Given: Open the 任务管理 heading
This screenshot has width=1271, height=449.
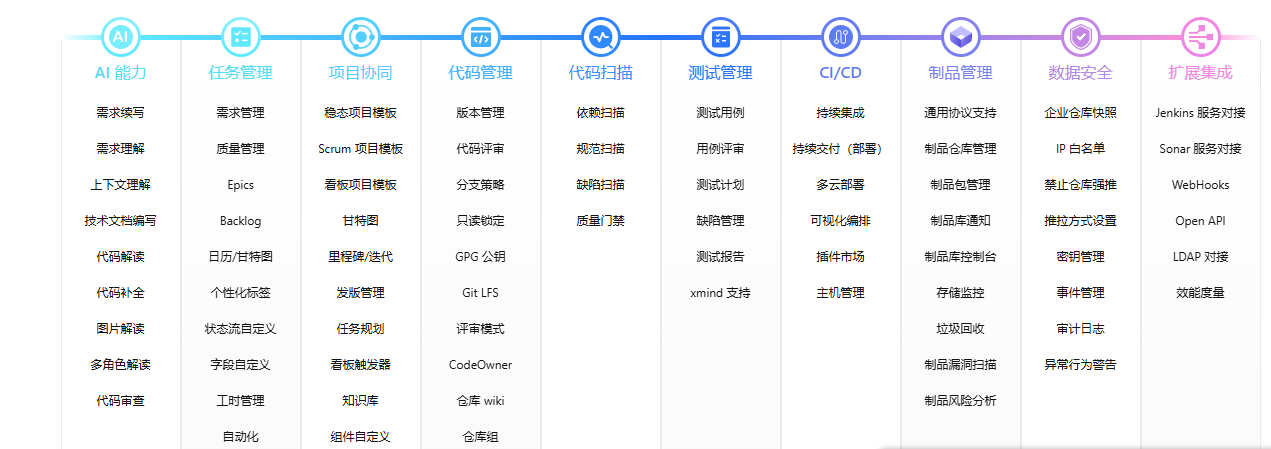Looking at the screenshot, I should [x=240, y=73].
